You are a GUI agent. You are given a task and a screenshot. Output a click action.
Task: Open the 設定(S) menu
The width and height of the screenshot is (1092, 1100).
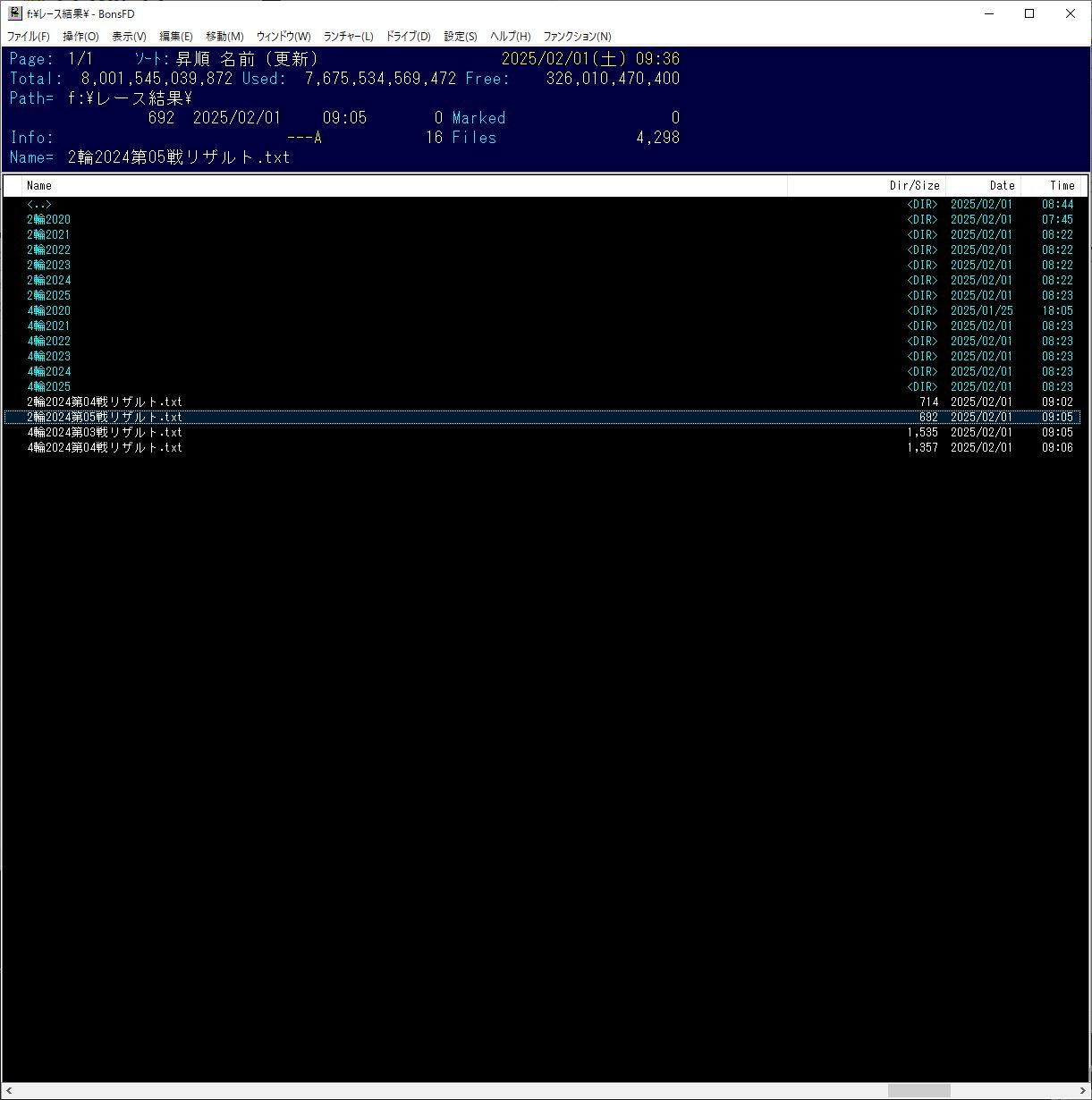click(x=461, y=37)
